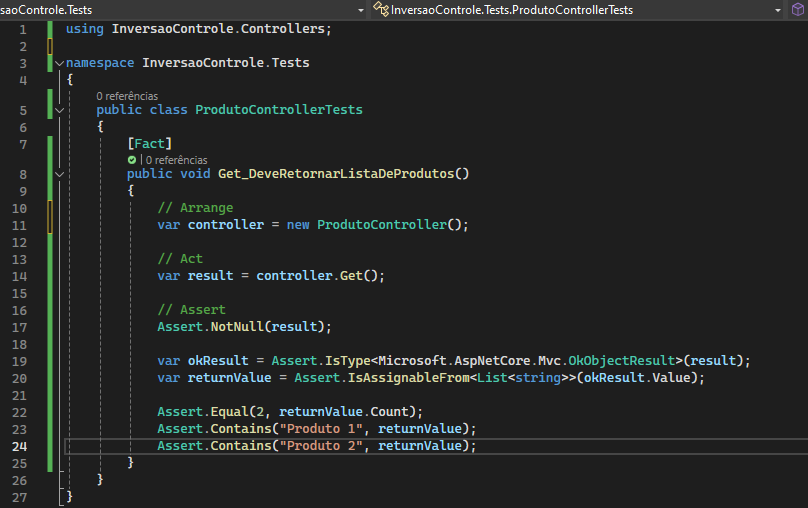The image size is (808, 508).
Task: Click the class icon beside ProdutoControllerTests dropdown
Action: 381,9
